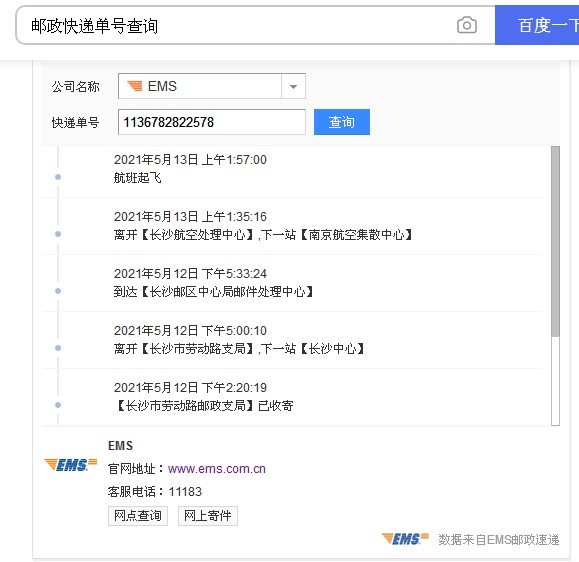Click the 数据来自EMS邮政速递 text
Viewport: 579px width, 562px height.
[x=499, y=540]
